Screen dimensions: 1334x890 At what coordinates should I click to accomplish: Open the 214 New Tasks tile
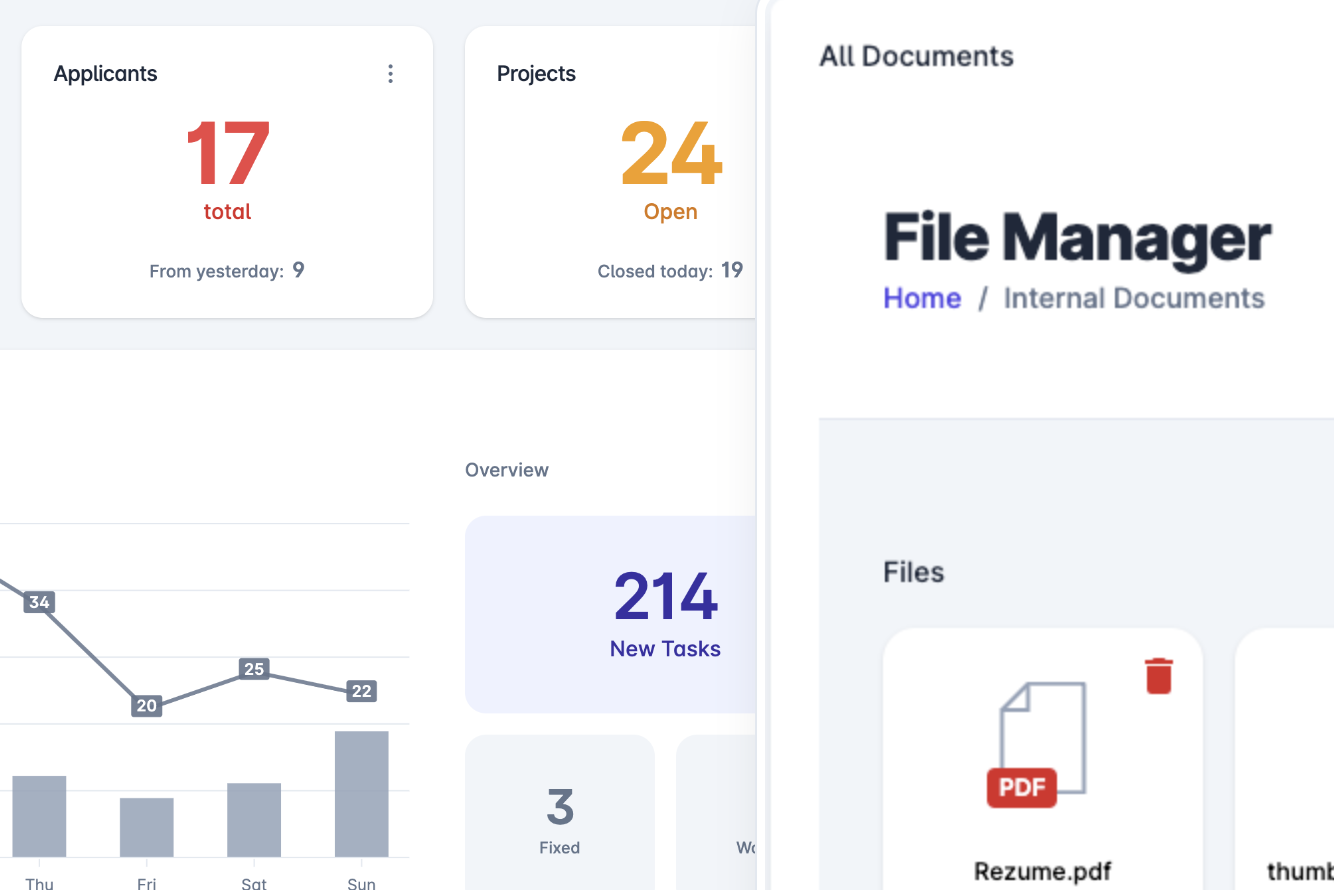(x=611, y=614)
